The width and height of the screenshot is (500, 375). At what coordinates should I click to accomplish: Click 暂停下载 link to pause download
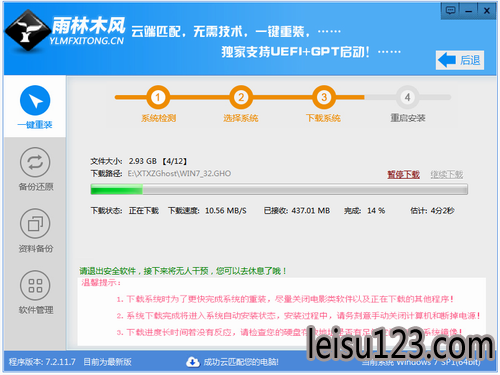pyautogui.click(x=403, y=174)
